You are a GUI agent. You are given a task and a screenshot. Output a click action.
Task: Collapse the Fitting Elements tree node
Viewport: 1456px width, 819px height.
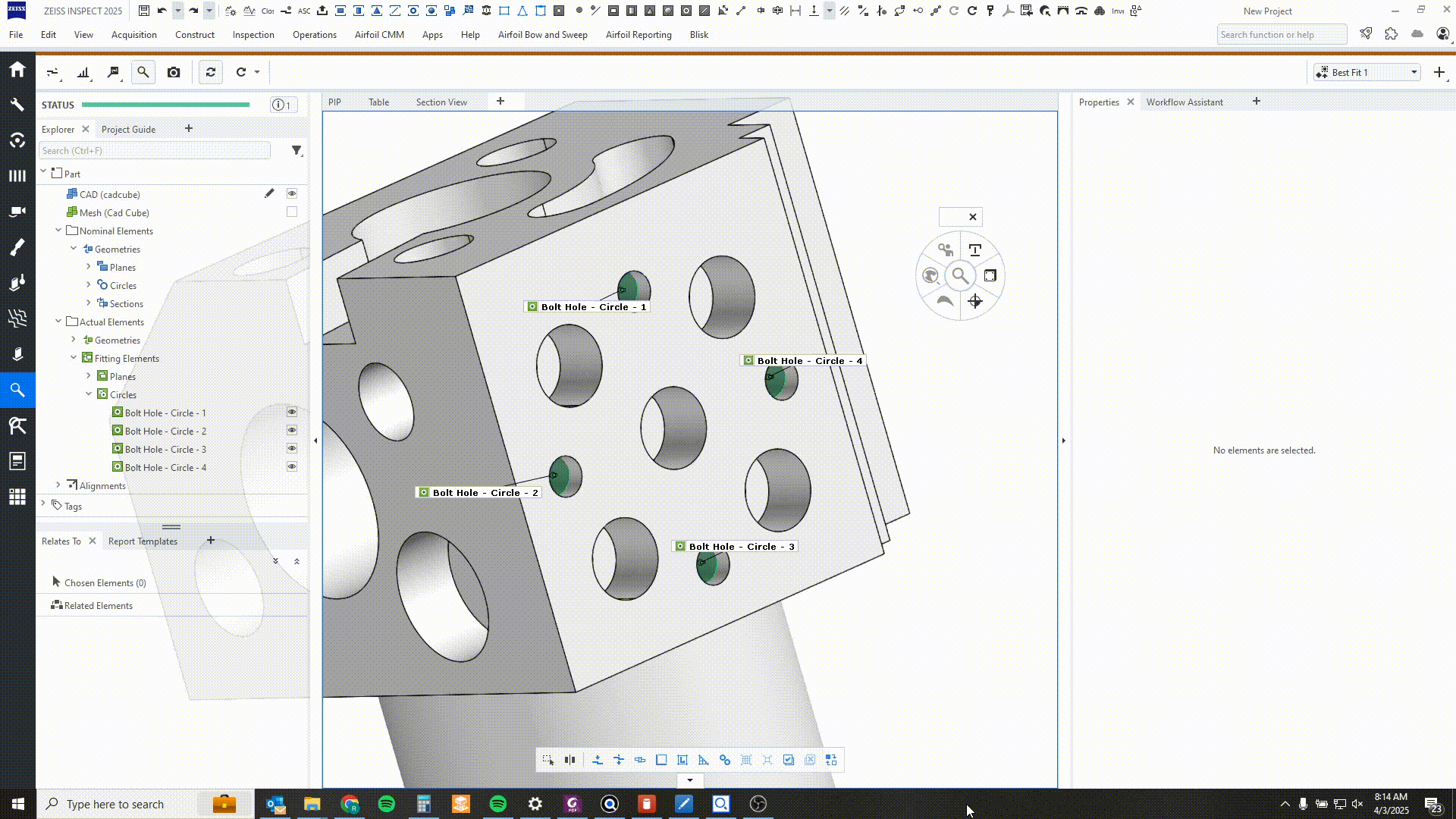click(74, 358)
